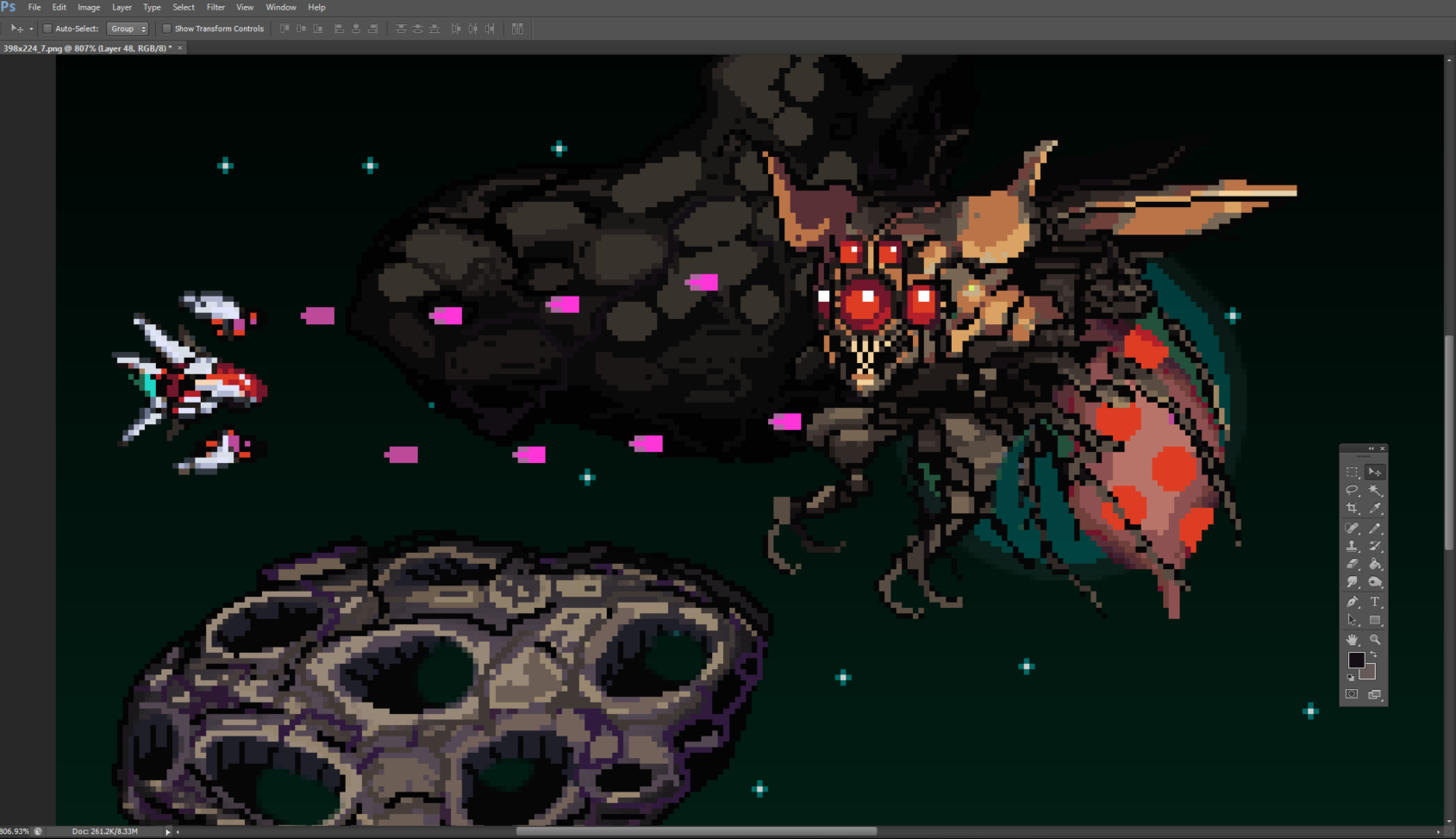Close the 398x224_7.png document tab
This screenshot has height=839, width=1456.
(x=179, y=48)
